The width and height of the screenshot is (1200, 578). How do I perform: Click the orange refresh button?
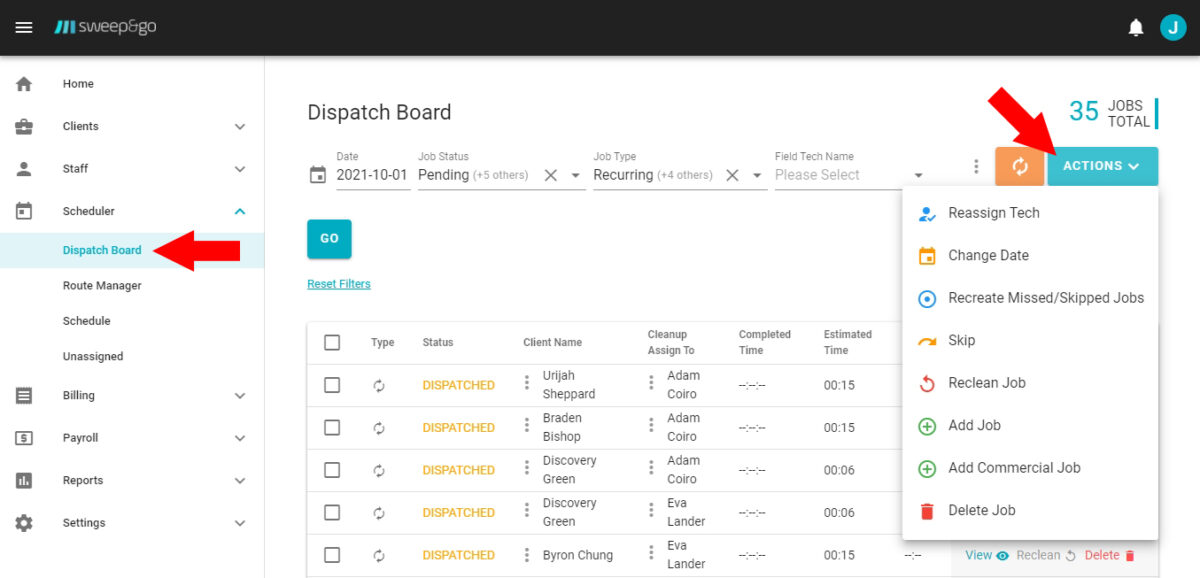(x=1020, y=166)
